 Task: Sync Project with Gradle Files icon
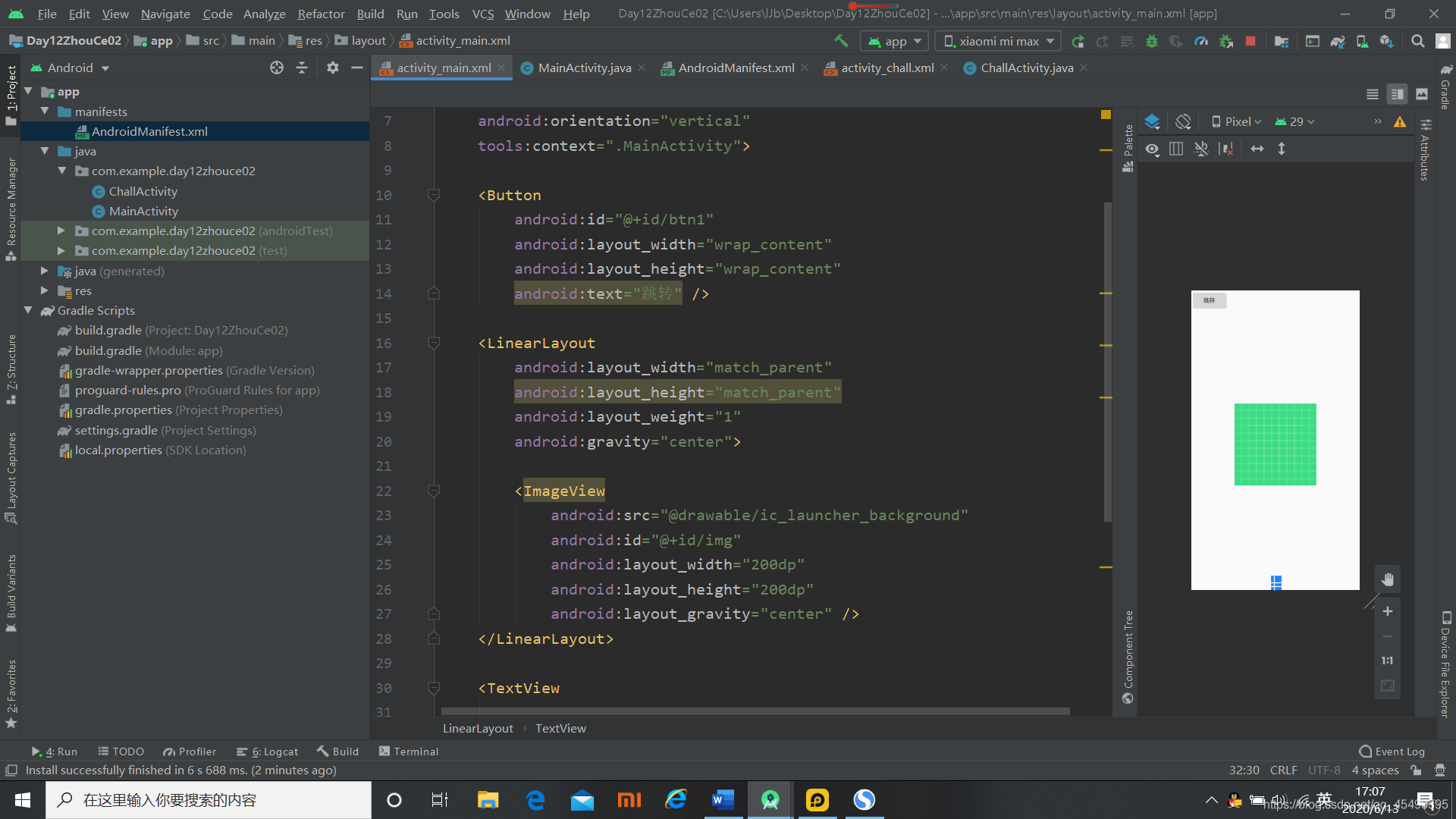[x=1338, y=41]
